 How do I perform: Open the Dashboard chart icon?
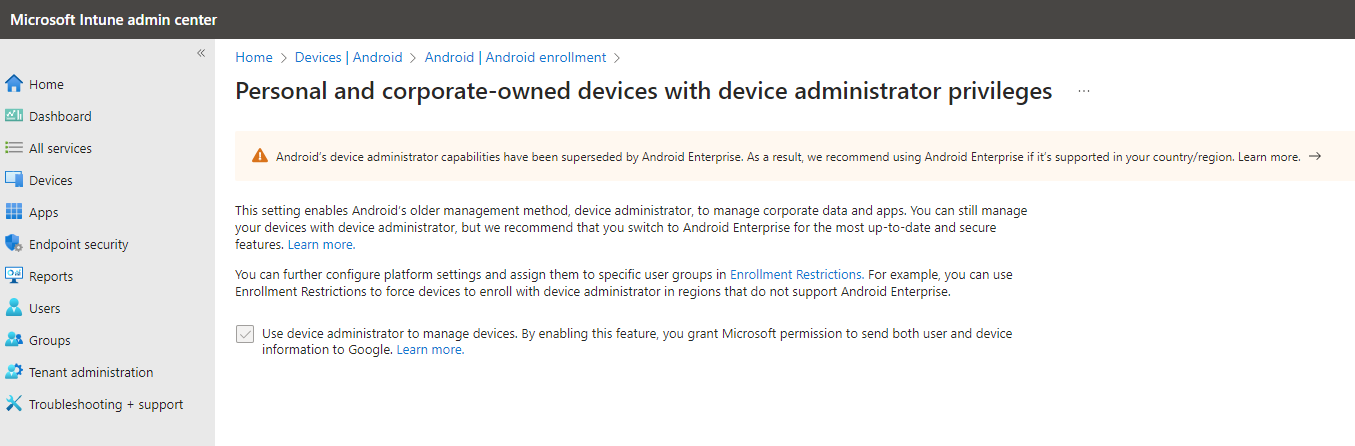coord(14,116)
